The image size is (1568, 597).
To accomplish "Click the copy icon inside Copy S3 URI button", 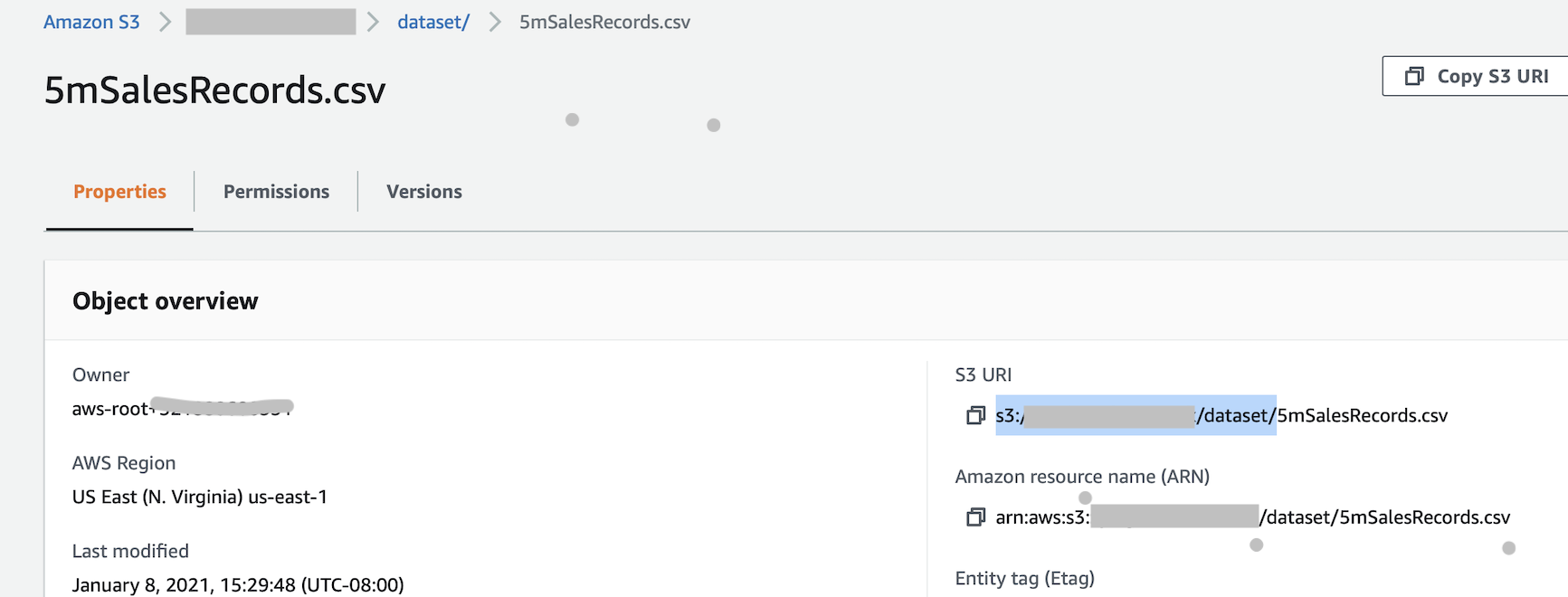I will (x=1414, y=76).
